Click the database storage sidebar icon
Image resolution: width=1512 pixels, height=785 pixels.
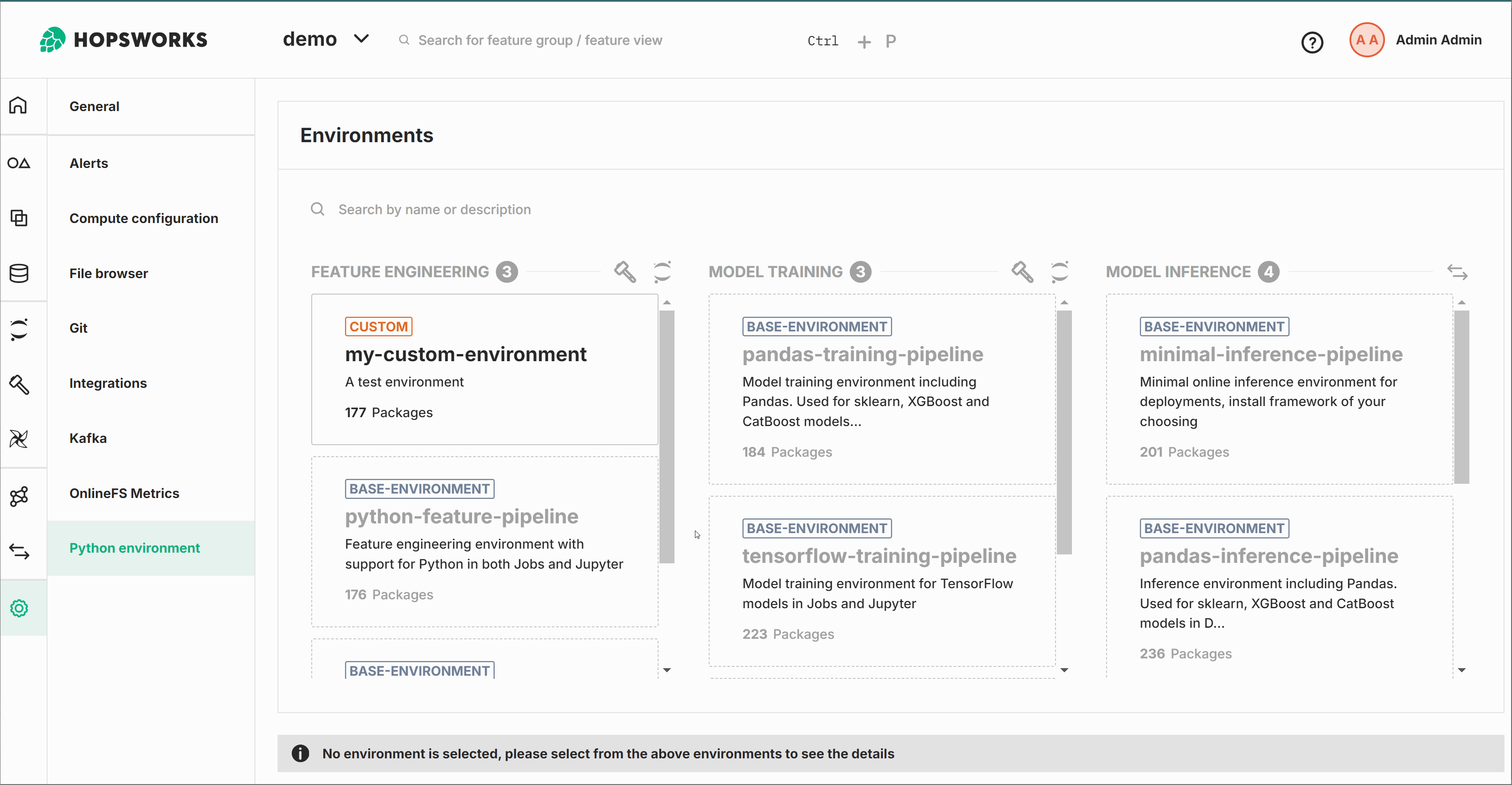click(19, 273)
